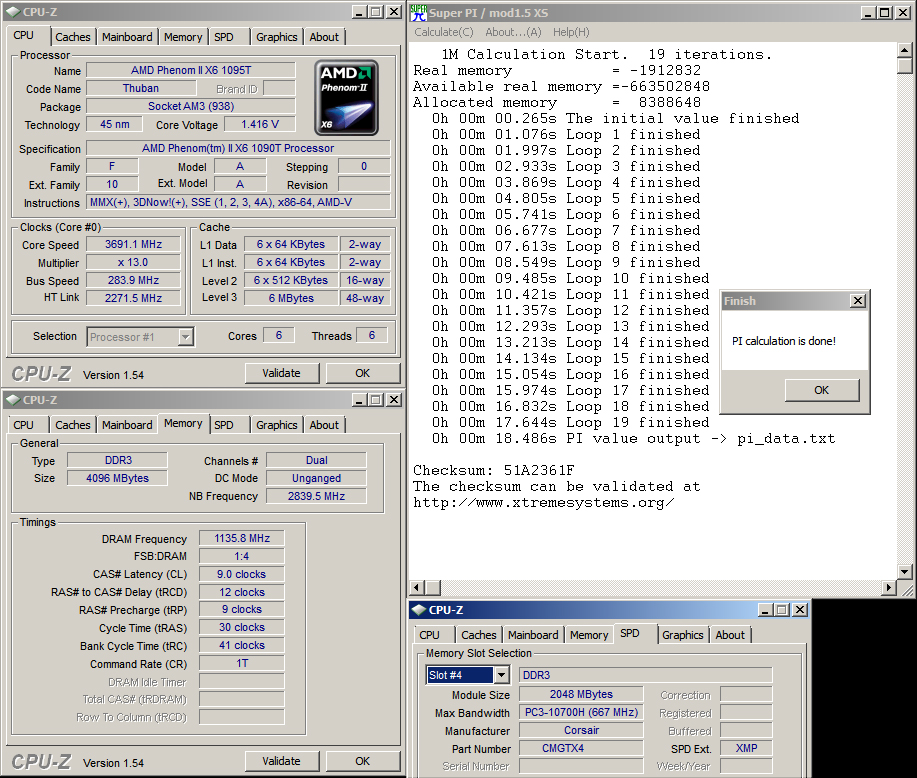Viewport: 917px width, 778px height.
Task: Open the Processor #1 selection dropdown
Action: pyautogui.click(x=185, y=337)
